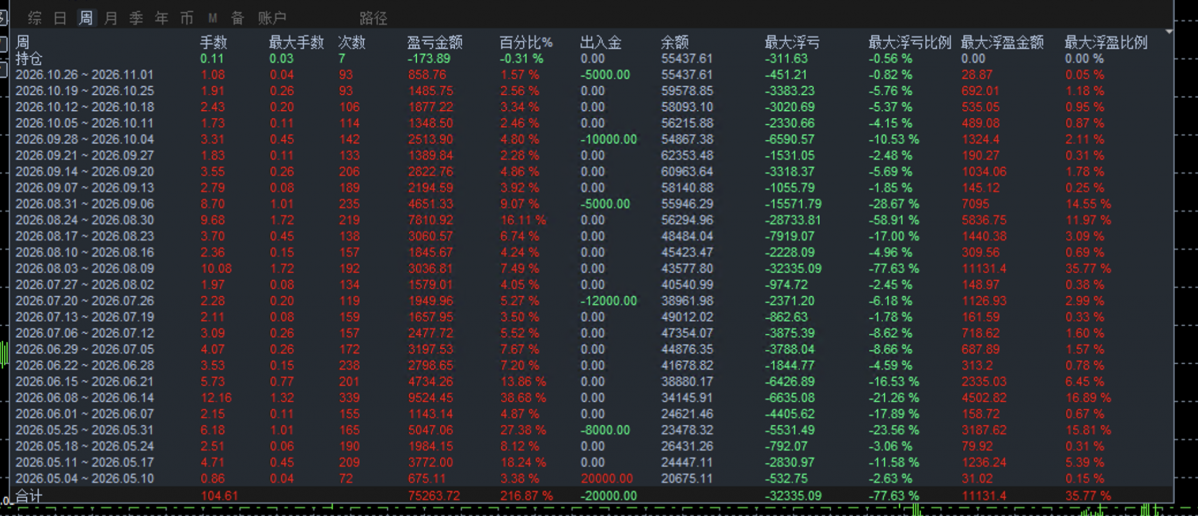Open the M tab

click(212, 18)
